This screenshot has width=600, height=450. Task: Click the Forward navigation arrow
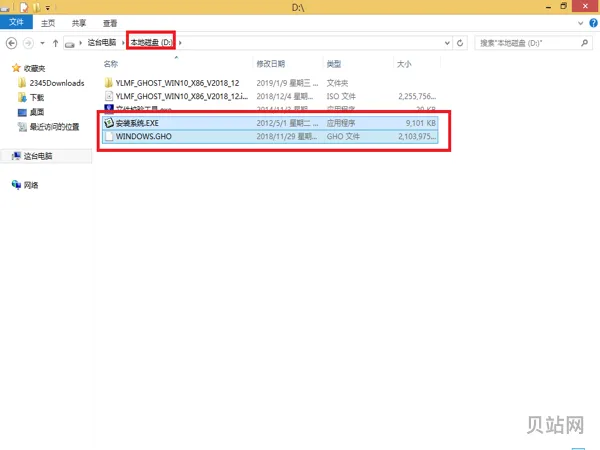[28, 43]
